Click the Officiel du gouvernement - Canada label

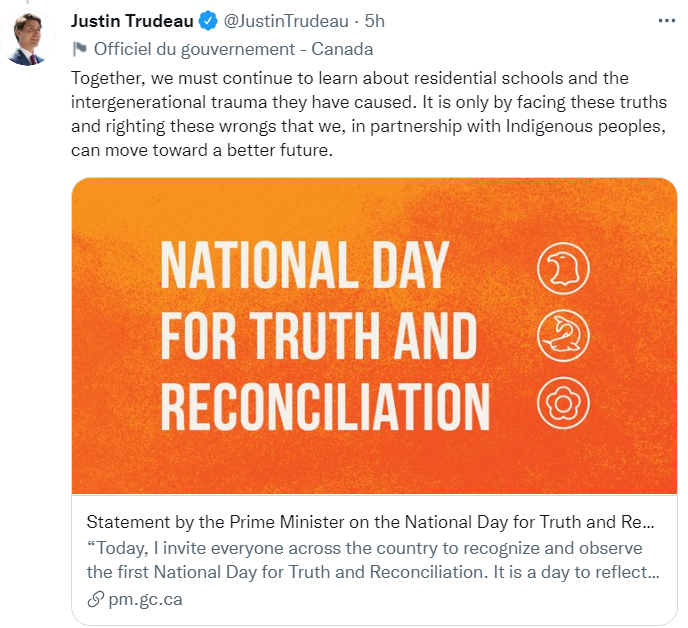pyautogui.click(x=233, y=50)
